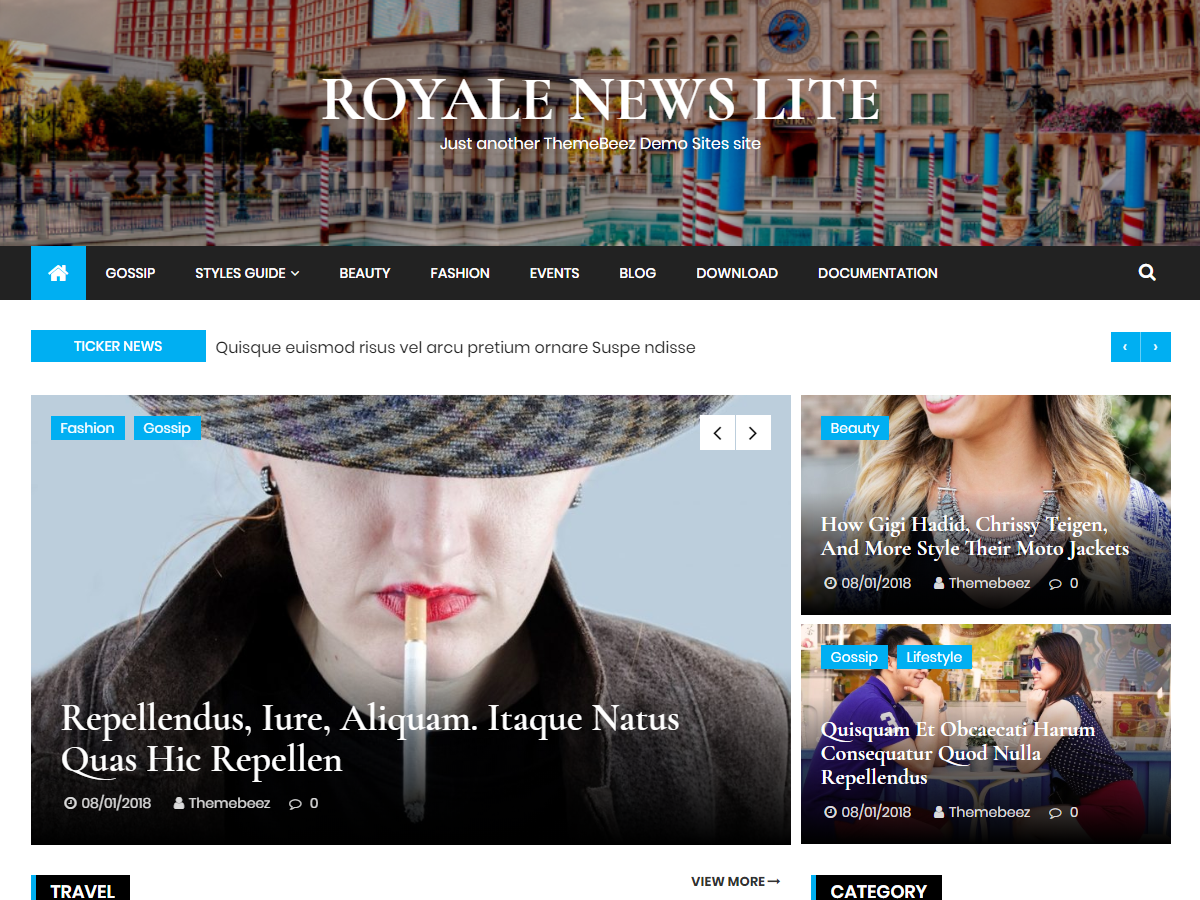
Task: Click the Fashion category badge on the slider
Action: pos(87,427)
